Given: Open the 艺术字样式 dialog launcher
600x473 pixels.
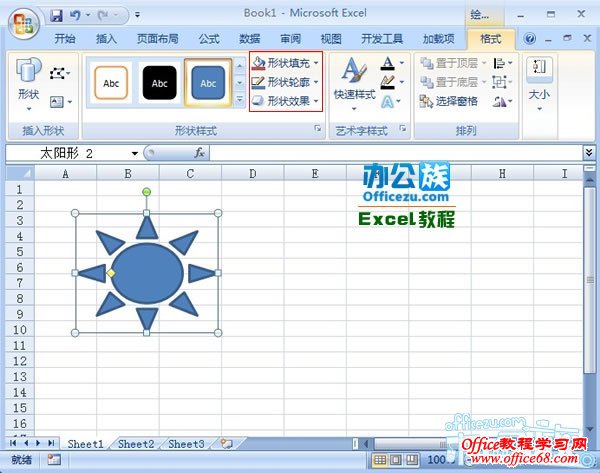Looking at the screenshot, I should [403, 129].
